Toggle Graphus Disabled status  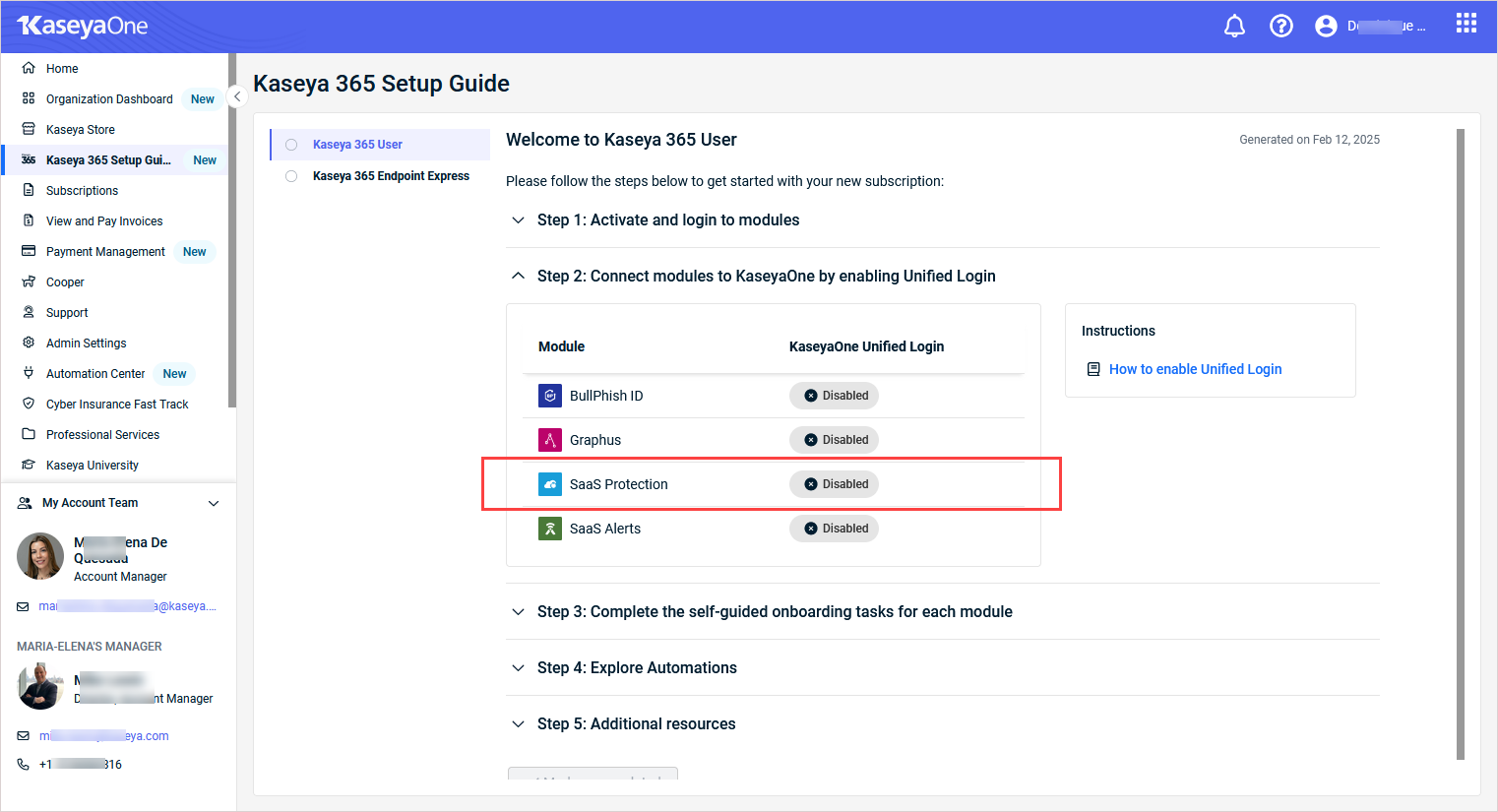pyautogui.click(x=834, y=440)
